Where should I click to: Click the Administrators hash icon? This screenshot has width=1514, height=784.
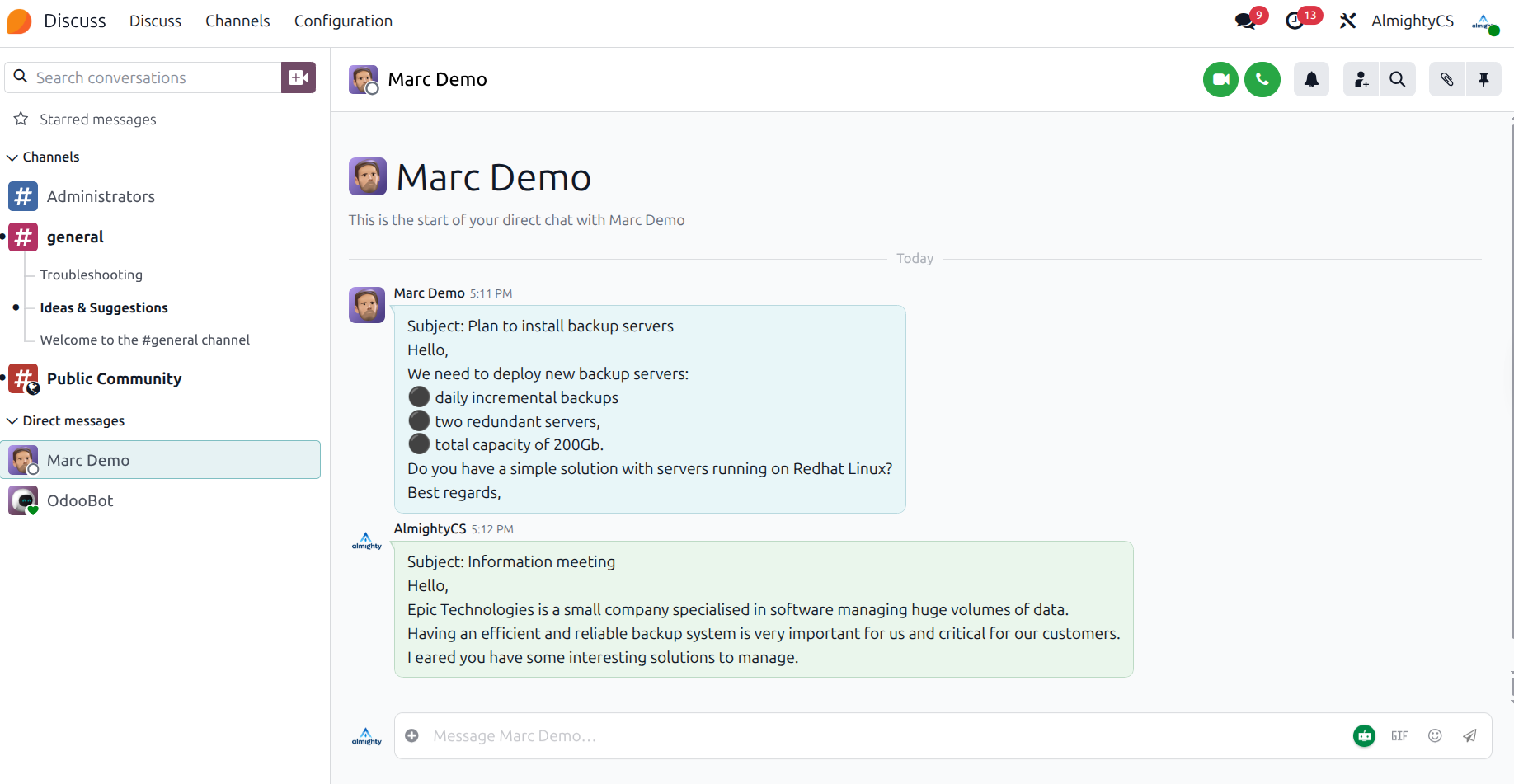pyautogui.click(x=23, y=196)
